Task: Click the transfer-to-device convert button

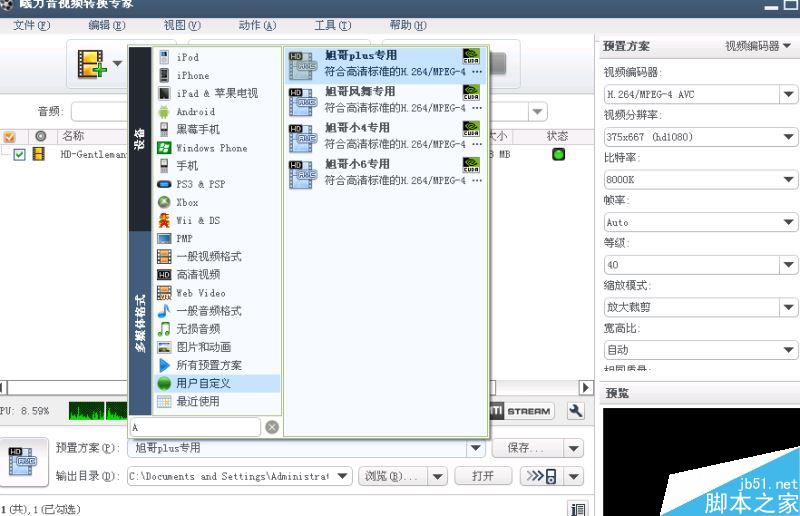Action: pos(542,476)
